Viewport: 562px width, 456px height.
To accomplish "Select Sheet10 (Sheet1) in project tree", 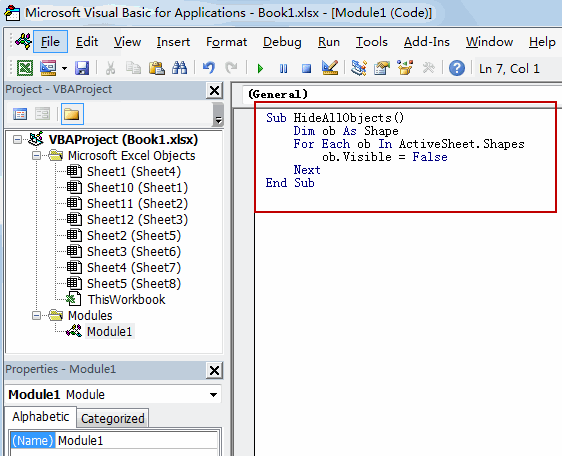I will (x=137, y=188).
